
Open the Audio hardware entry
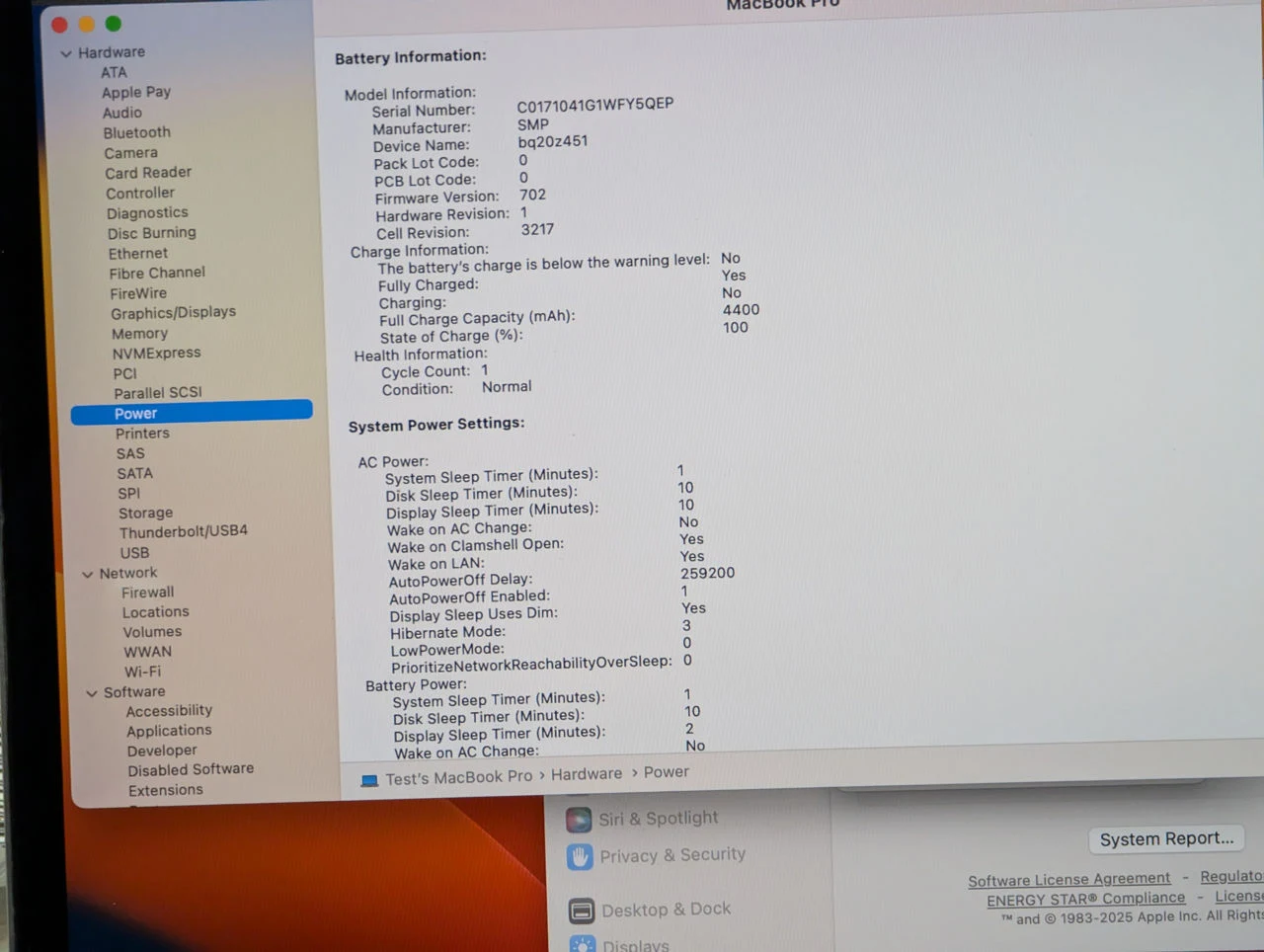point(122,113)
